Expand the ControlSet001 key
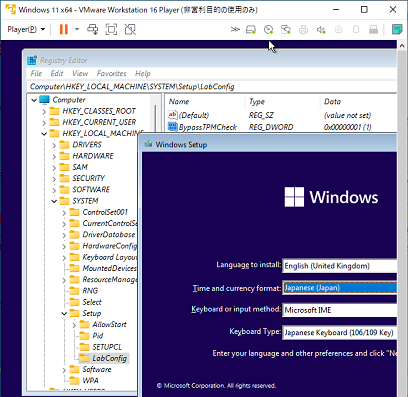The width and height of the screenshot is (408, 397). tap(64, 213)
